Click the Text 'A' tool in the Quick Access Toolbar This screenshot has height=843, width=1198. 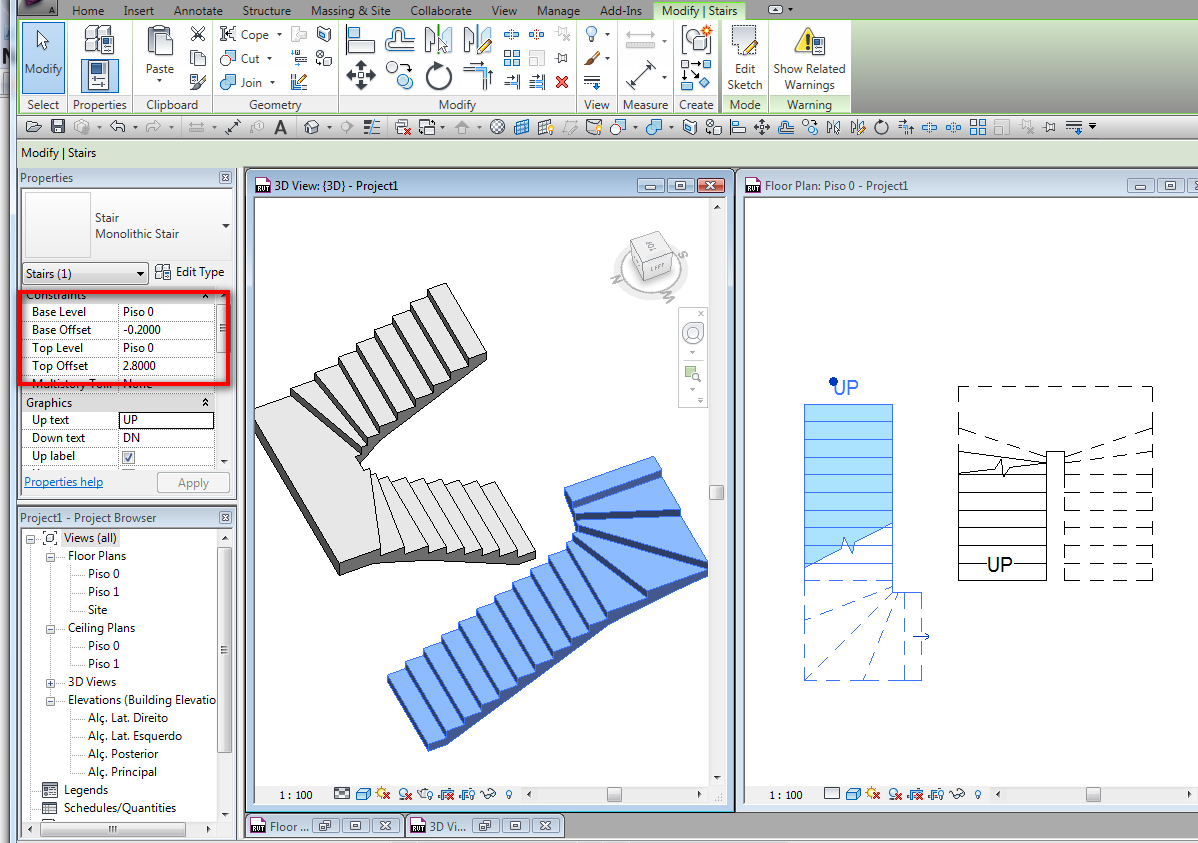pyautogui.click(x=280, y=127)
